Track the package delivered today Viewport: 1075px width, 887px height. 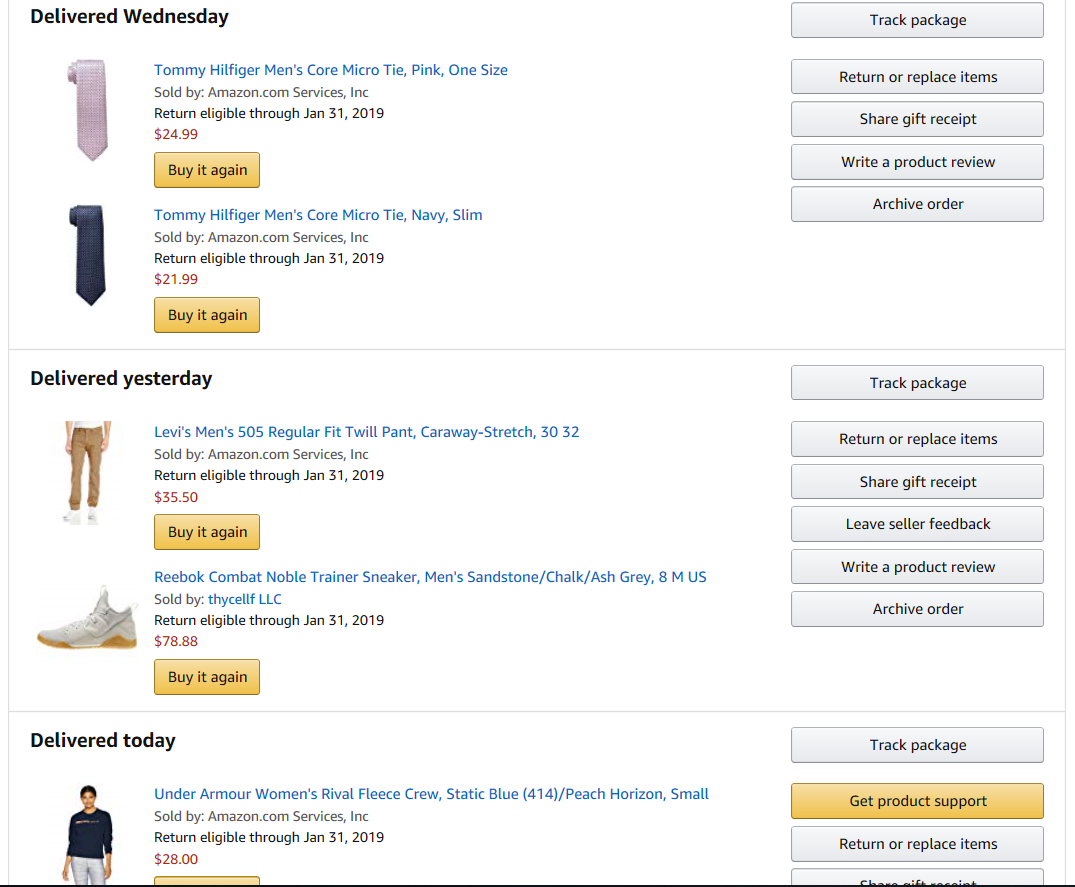(917, 745)
